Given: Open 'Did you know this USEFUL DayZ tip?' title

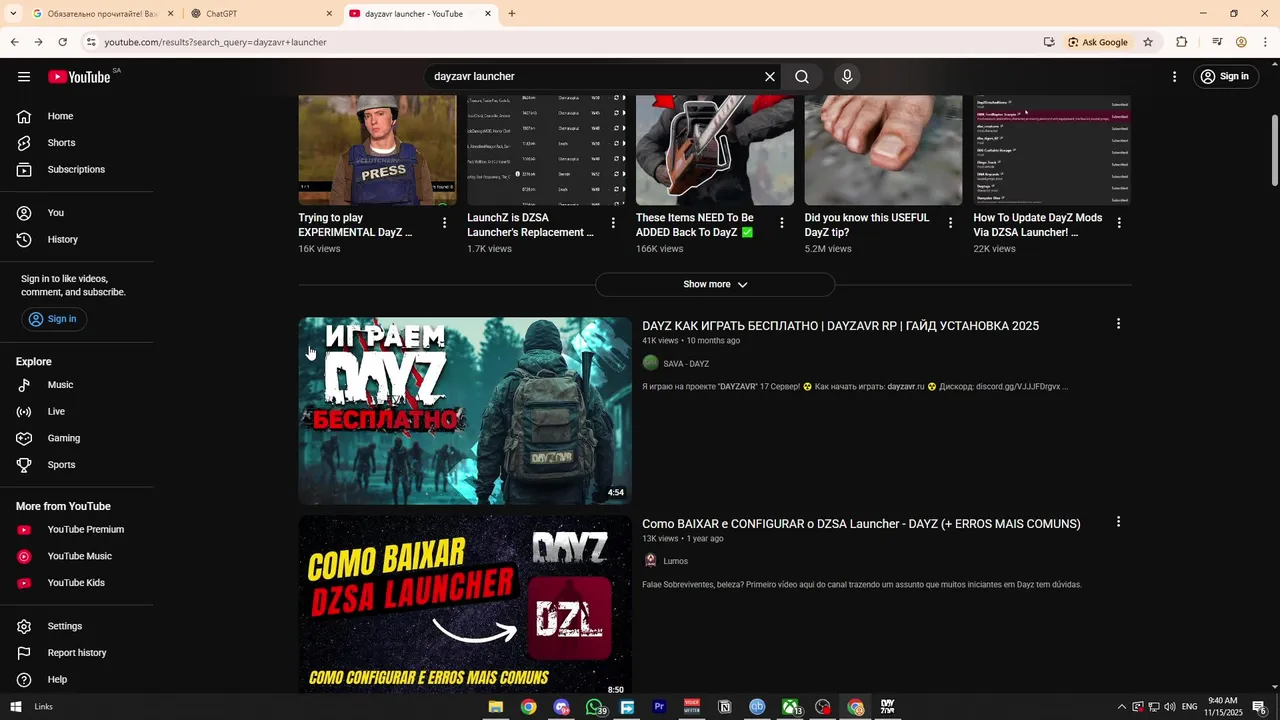Looking at the screenshot, I should pyautogui.click(x=867, y=225).
